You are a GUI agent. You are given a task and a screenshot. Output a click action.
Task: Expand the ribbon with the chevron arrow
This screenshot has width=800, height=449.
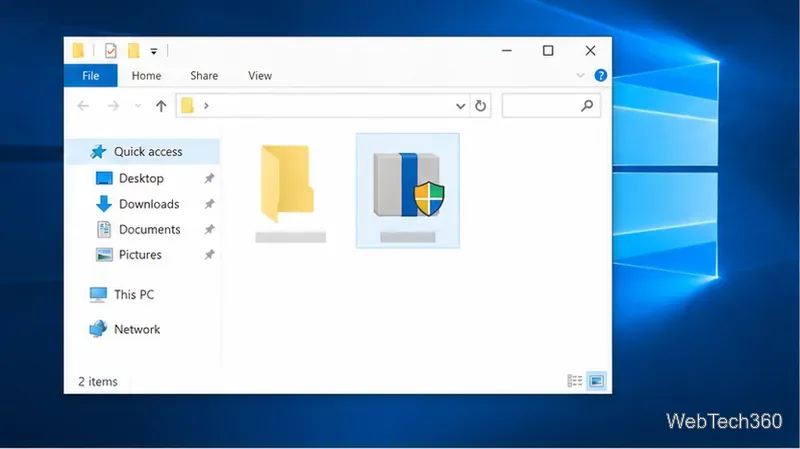click(580, 76)
